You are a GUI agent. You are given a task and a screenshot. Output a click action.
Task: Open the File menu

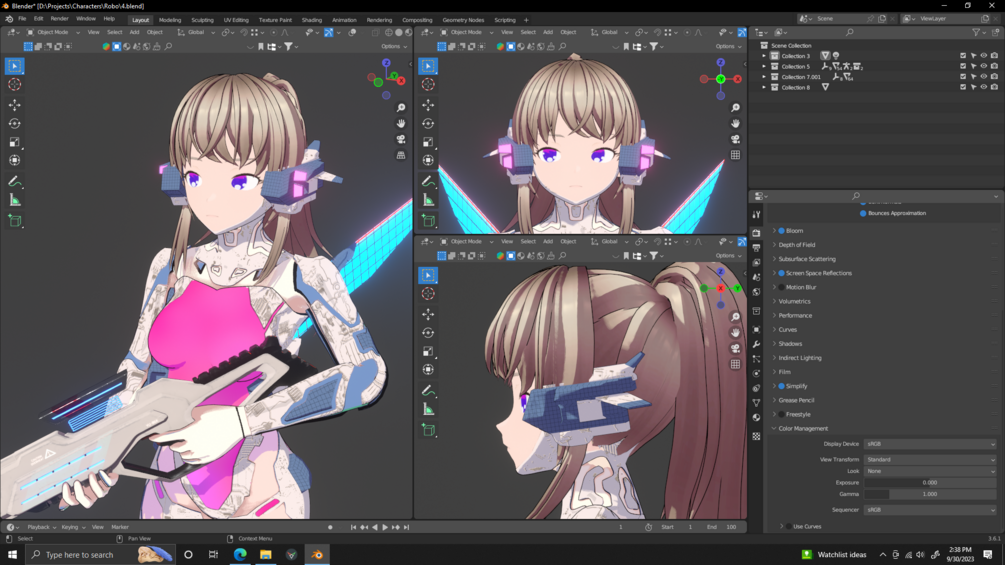click(x=22, y=19)
